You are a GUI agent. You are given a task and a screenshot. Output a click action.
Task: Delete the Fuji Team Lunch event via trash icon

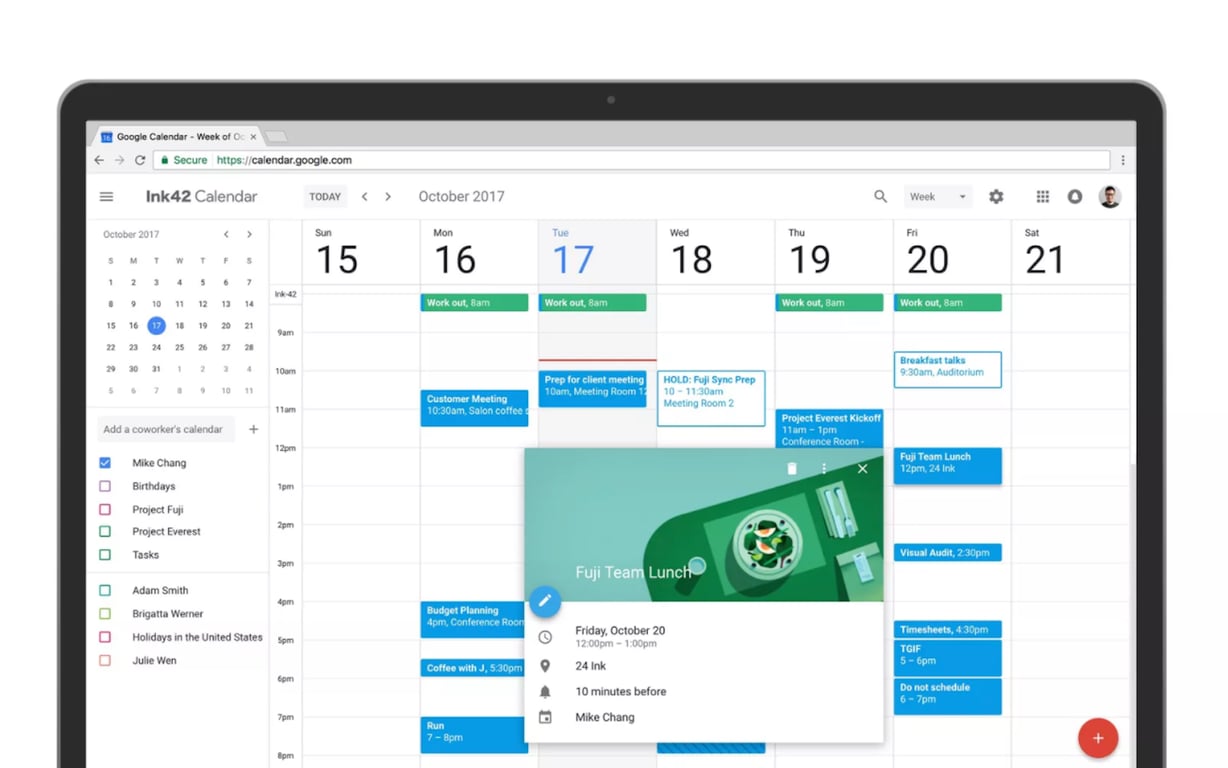(791, 468)
